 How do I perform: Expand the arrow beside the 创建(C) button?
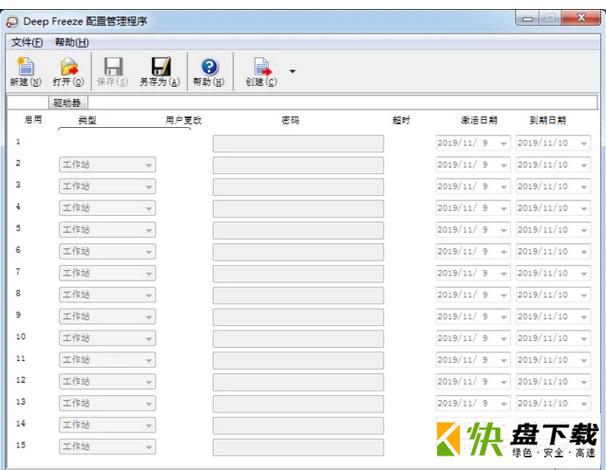click(x=293, y=72)
